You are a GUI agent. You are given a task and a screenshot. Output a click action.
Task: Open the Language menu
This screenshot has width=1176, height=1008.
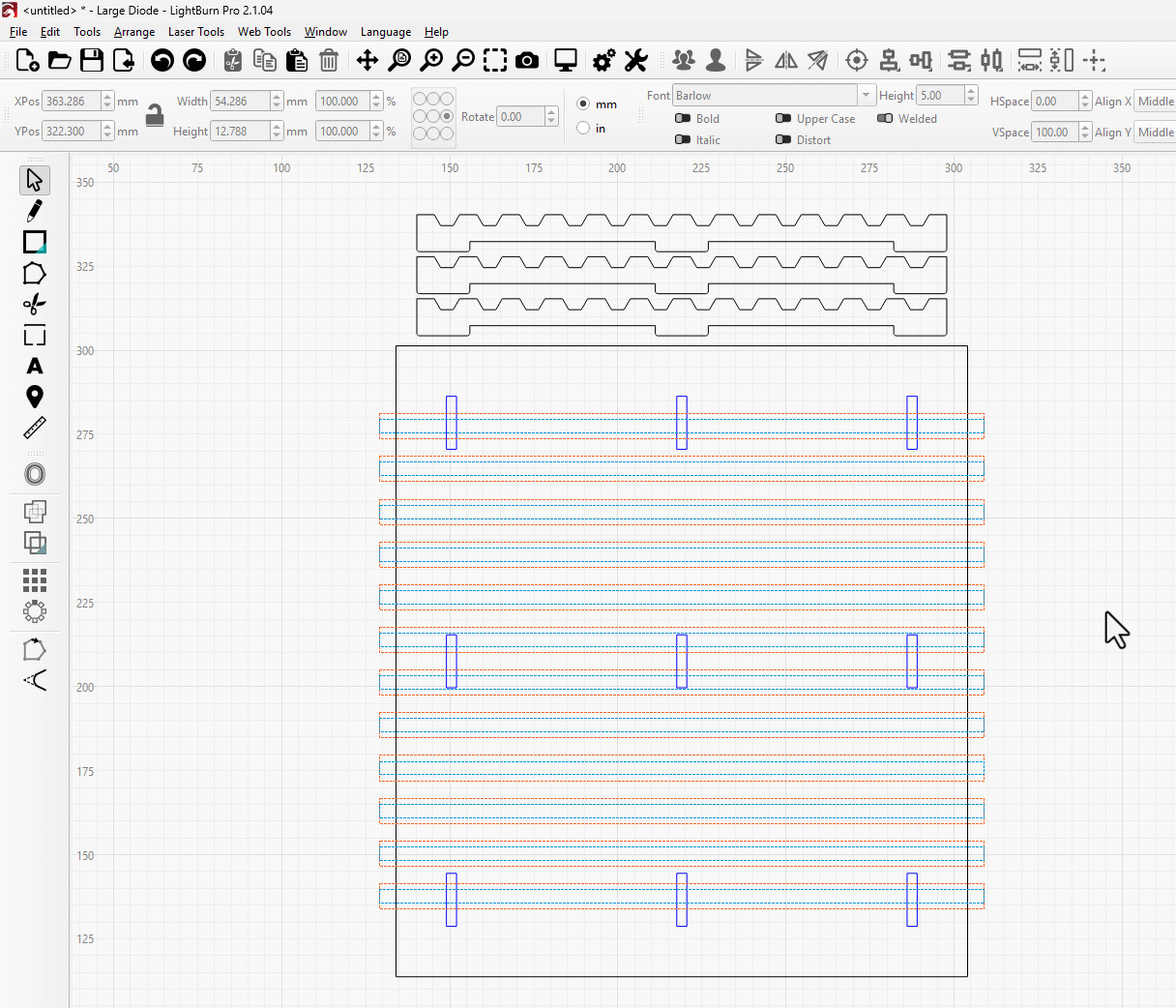pos(386,32)
